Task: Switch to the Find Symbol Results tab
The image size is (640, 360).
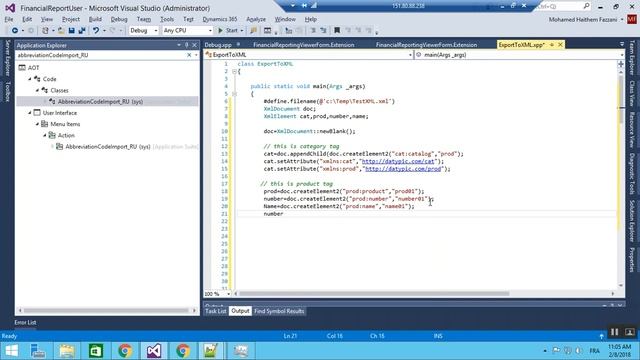Action: pos(279,311)
